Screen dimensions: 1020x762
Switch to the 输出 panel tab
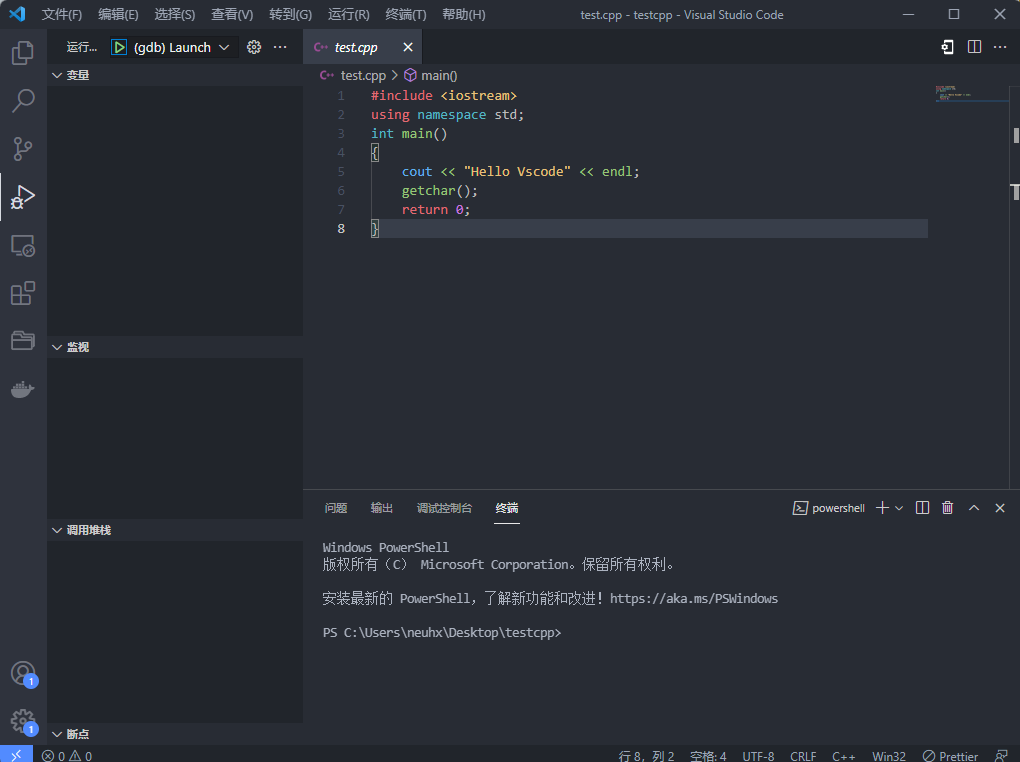(381, 508)
